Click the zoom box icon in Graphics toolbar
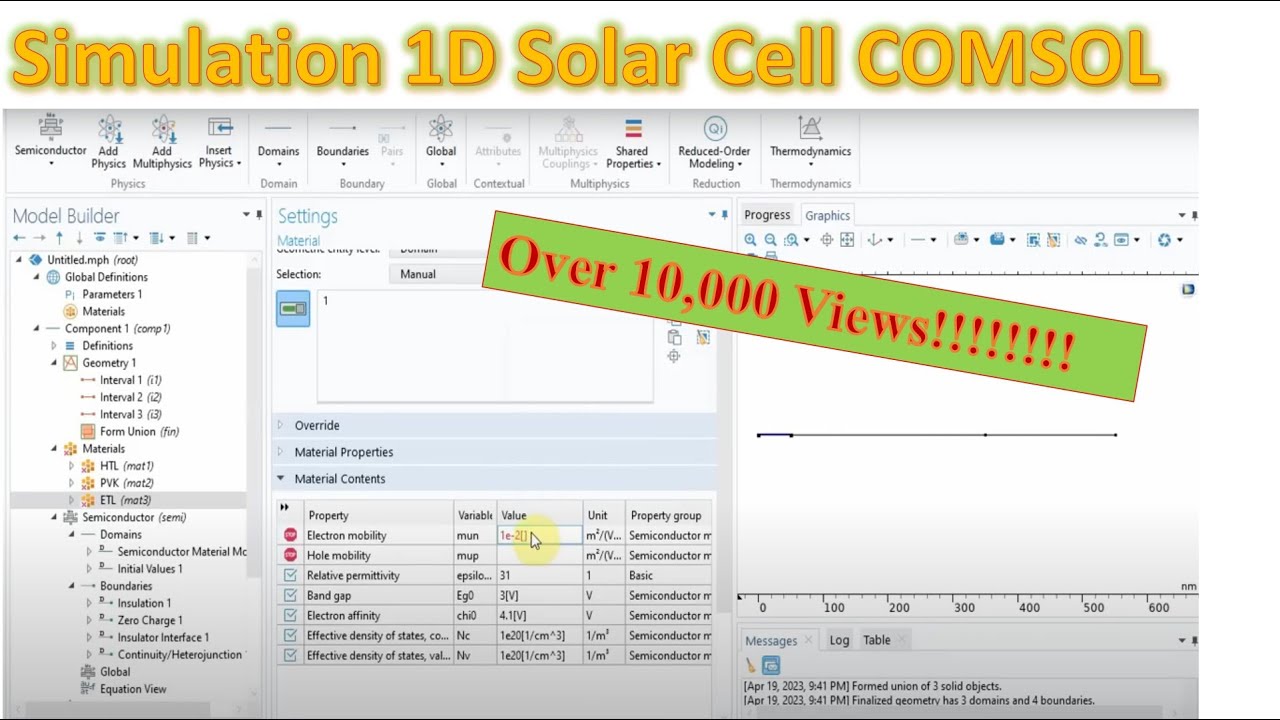This screenshot has width=1280, height=720. 793,240
